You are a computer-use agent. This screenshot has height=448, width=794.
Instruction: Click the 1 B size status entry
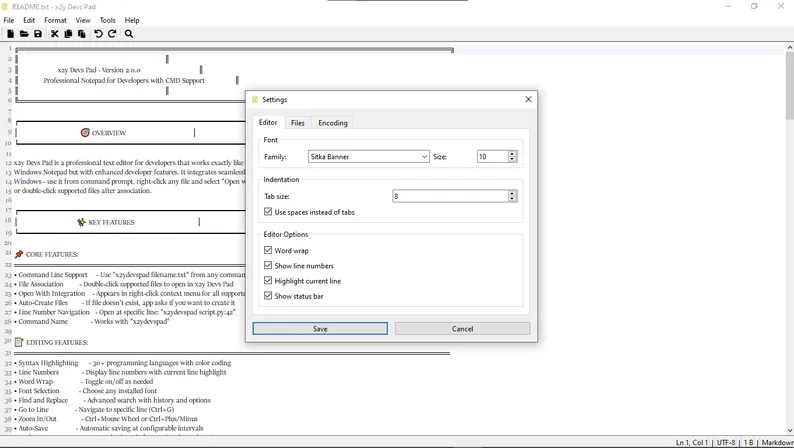pos(748,442)
